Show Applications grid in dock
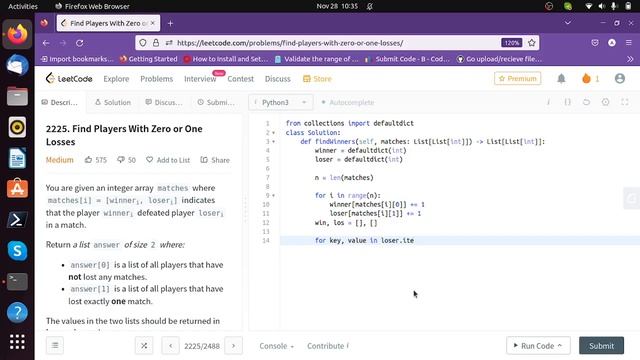Image resolution: width=640 pixels, height=360 pixels. (x=17, y=342)
